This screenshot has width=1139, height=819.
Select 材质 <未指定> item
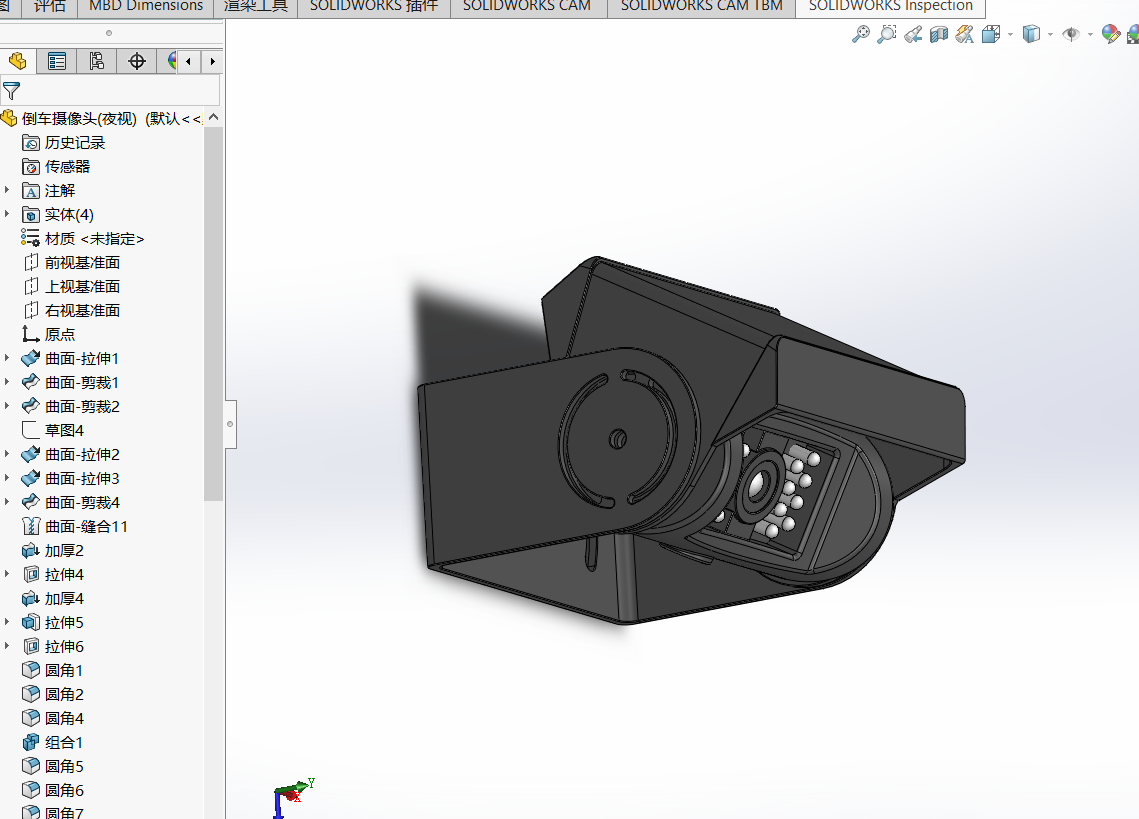(x=94, y=238)
